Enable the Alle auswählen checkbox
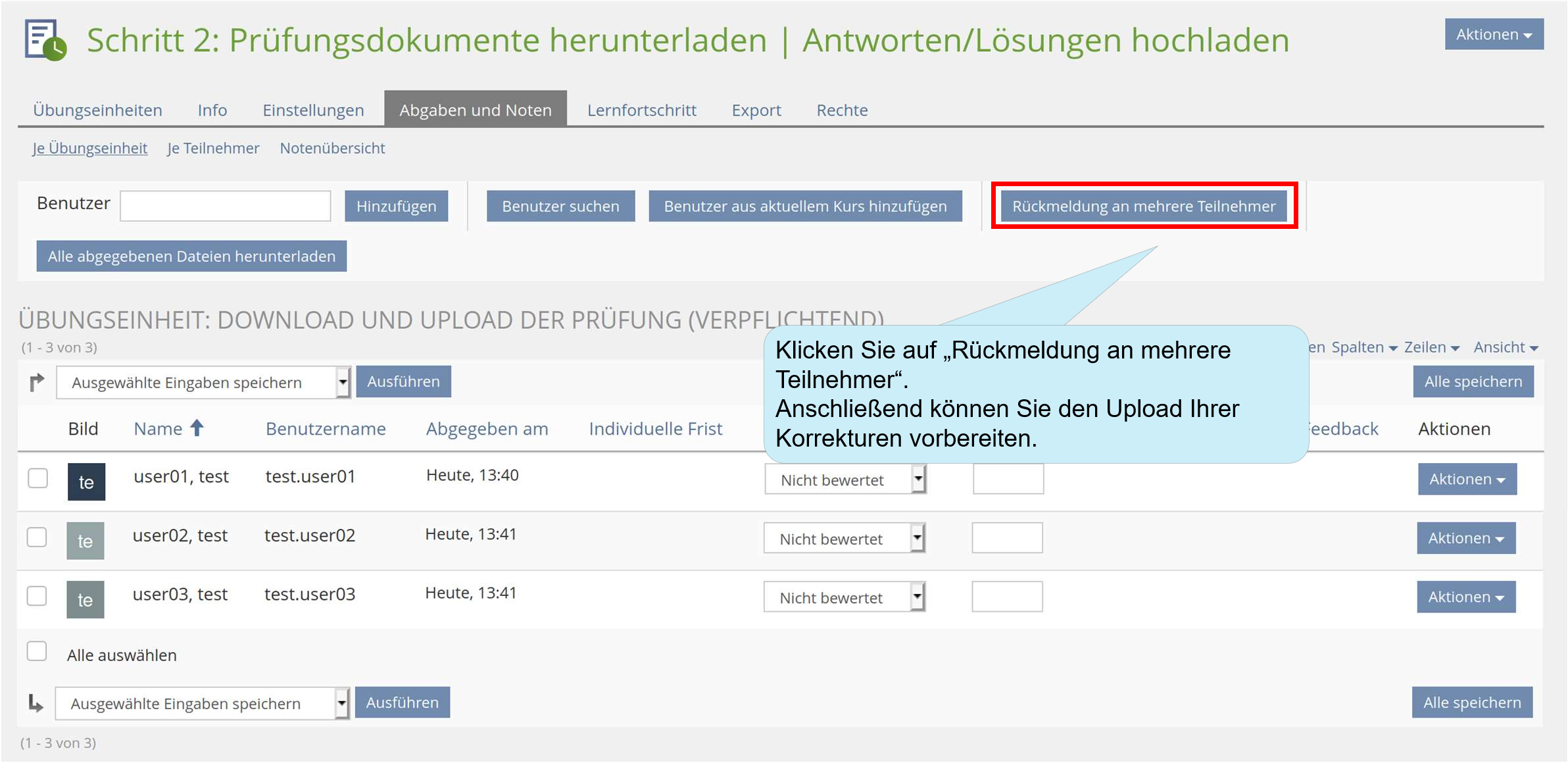This screenshot has height=763, width=1568. click(x=37, y=651)
